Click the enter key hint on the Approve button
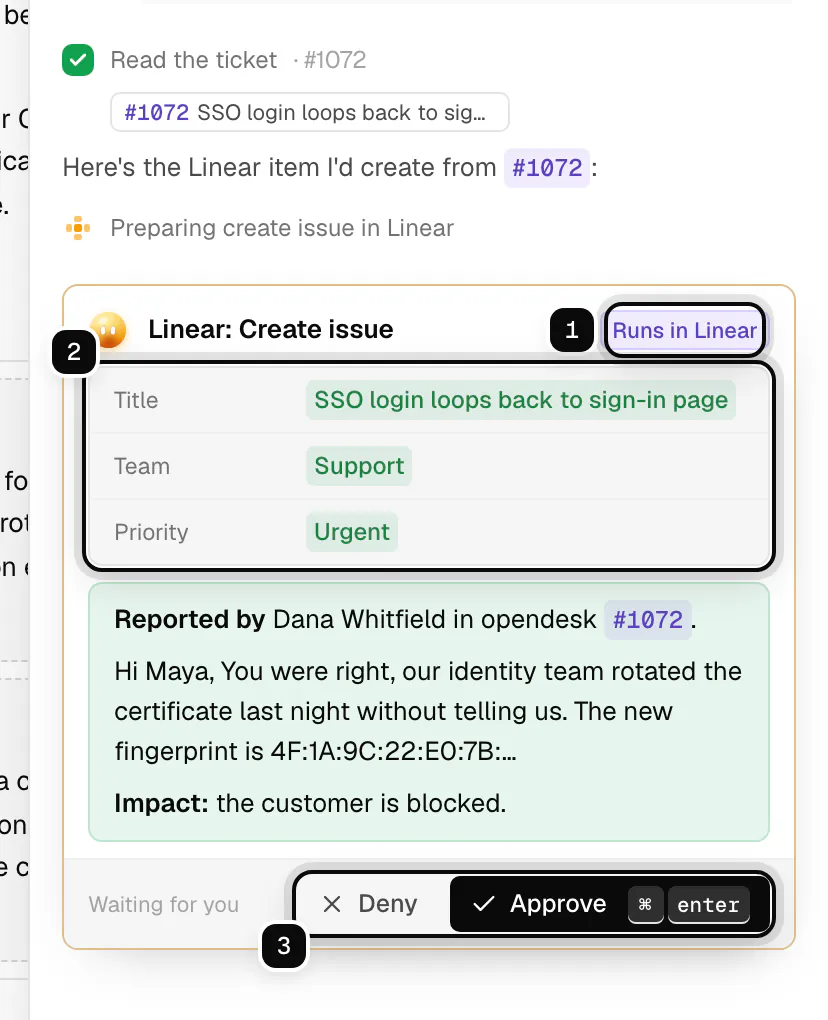828x1020 pixels. point(708,904)
